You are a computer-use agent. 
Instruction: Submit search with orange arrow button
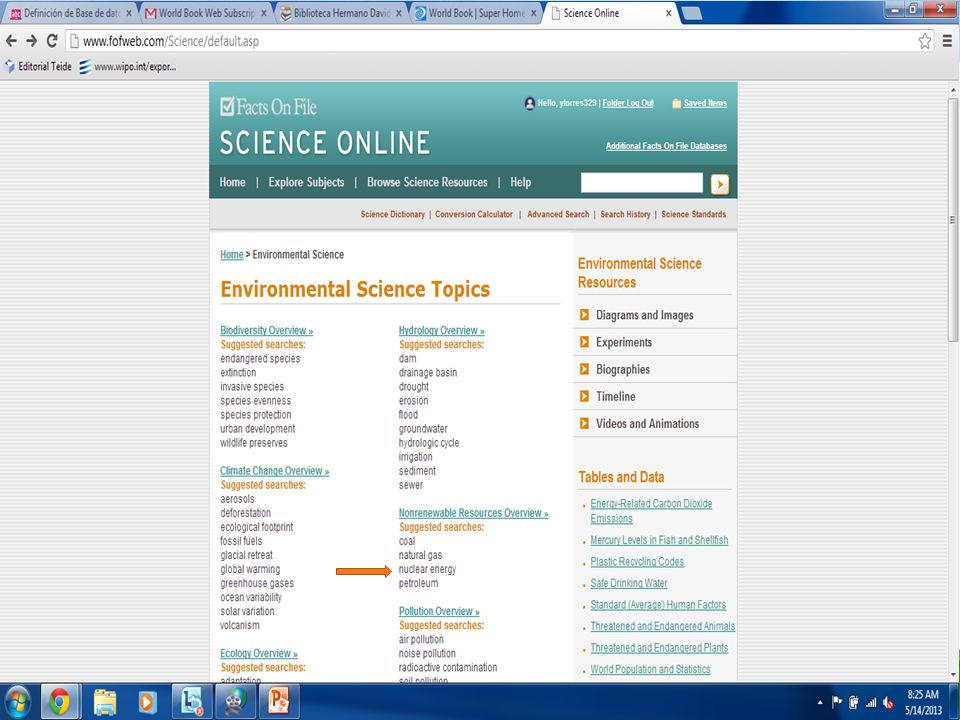pyautogui.click(x=720, y=184)
